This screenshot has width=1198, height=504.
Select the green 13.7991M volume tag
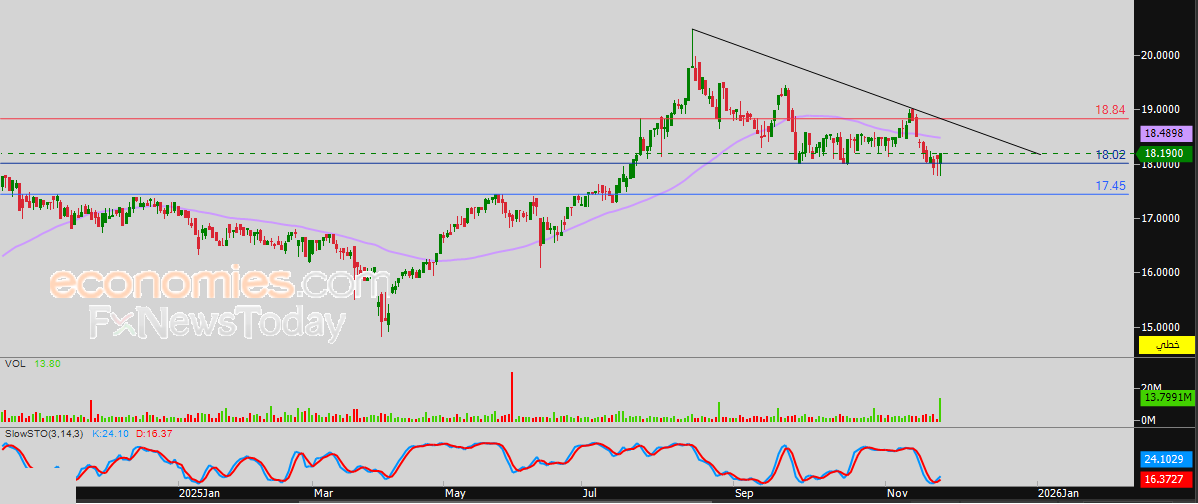[x=1166, y=397]
